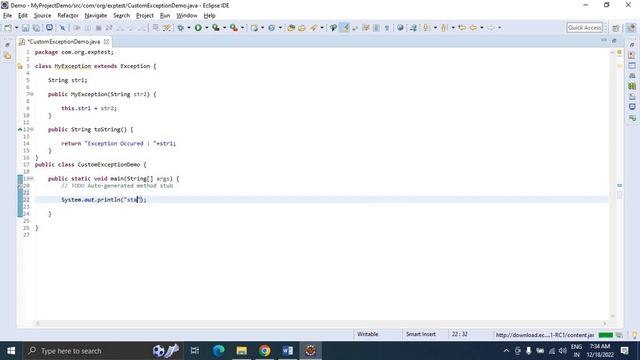Click the Last Edit Location arrow icon
This screenshot has height=360, width=640.
(x=462, y=28)
